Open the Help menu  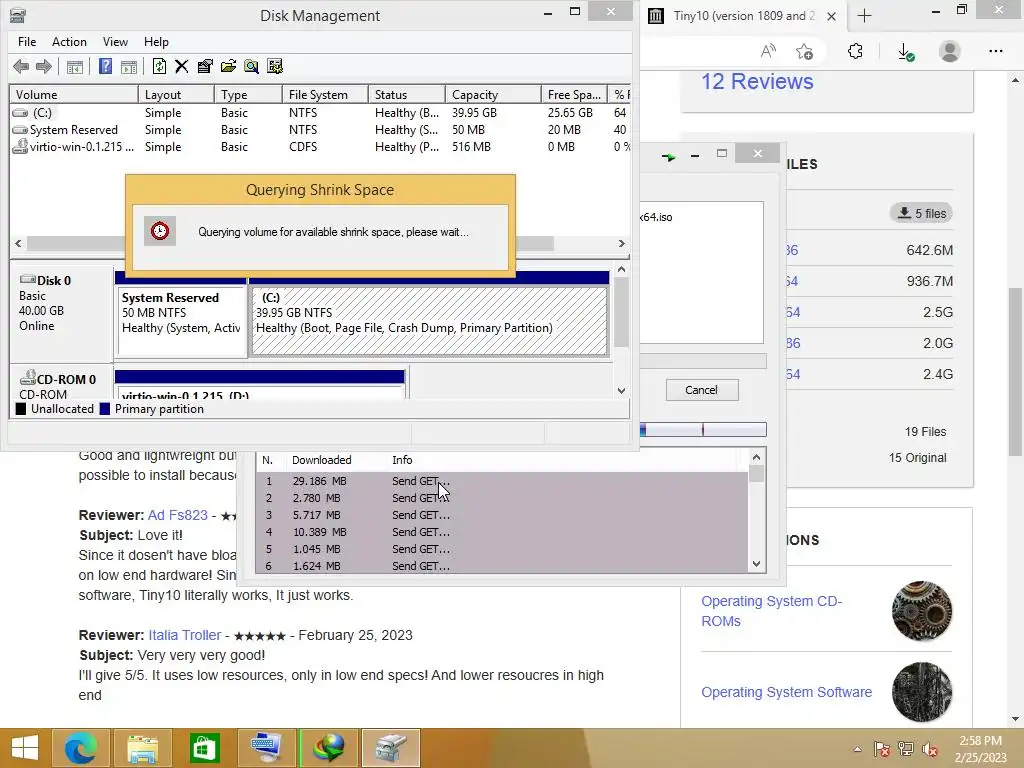tap(156, 42)
